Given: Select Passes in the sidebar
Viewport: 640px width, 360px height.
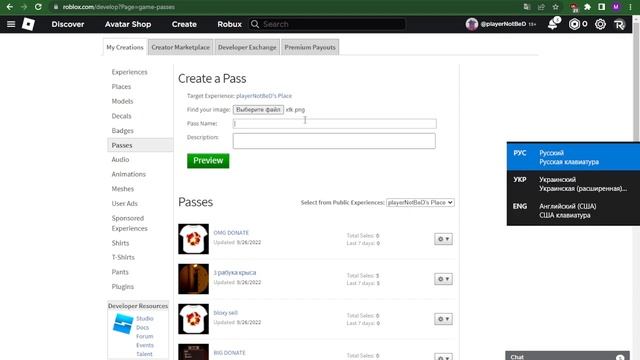Looking at the screenshot, I should (140, 145).
